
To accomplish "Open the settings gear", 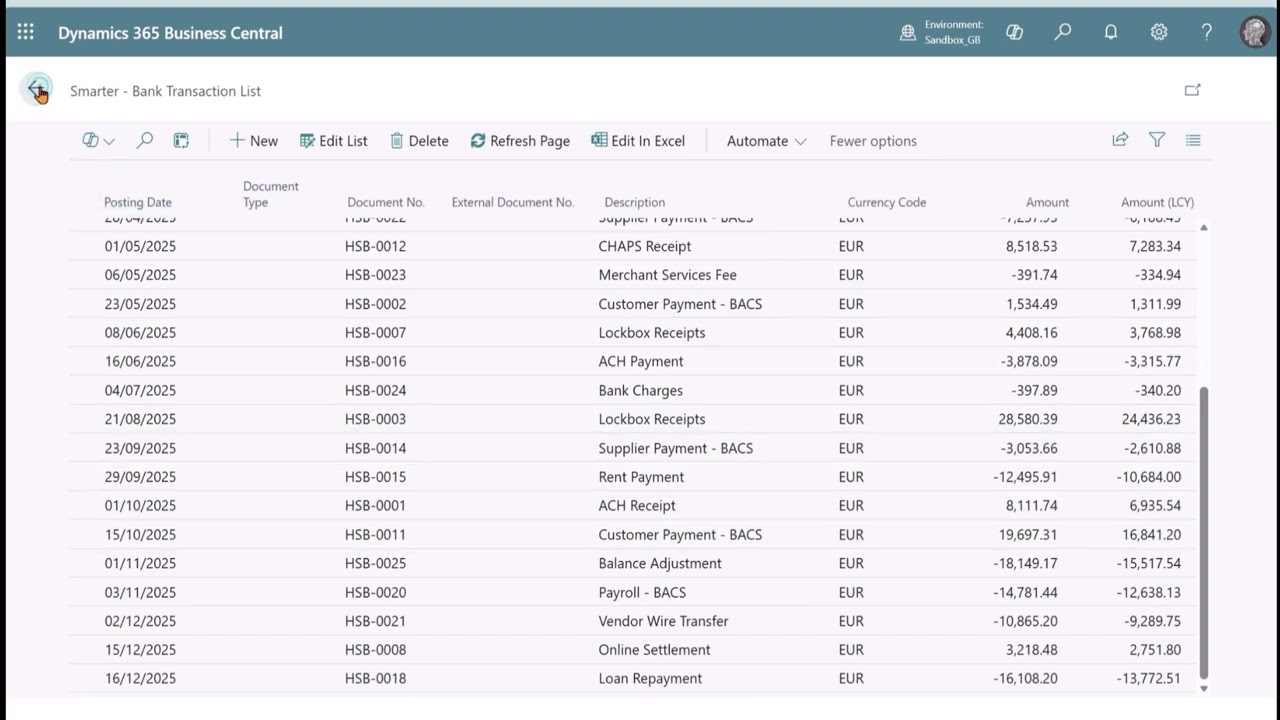I will [x=1159, y=32].
